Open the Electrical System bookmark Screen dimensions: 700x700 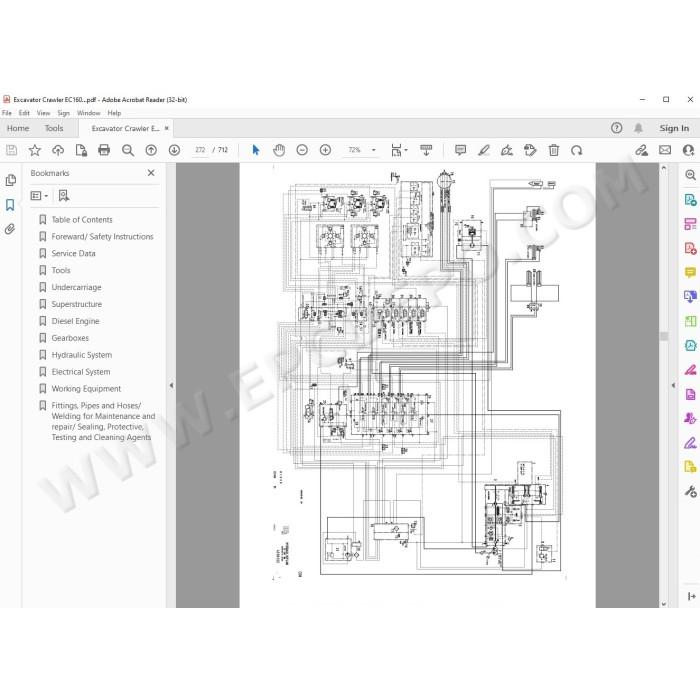(x=81, y=372)
